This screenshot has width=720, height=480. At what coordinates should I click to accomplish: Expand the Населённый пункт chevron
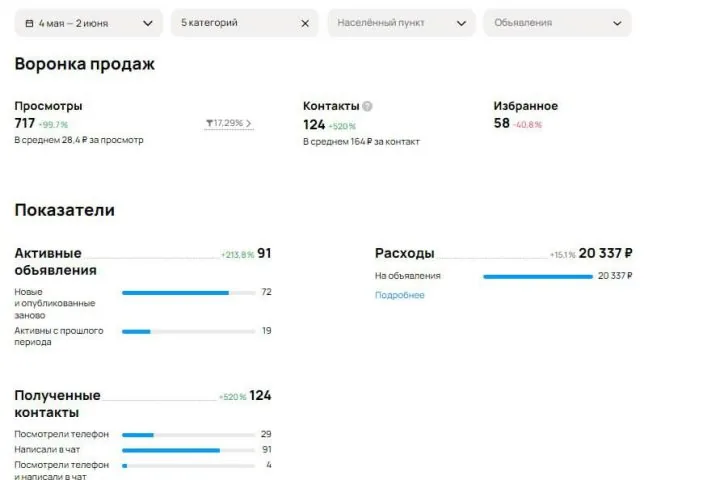click(x=461, y=23)
